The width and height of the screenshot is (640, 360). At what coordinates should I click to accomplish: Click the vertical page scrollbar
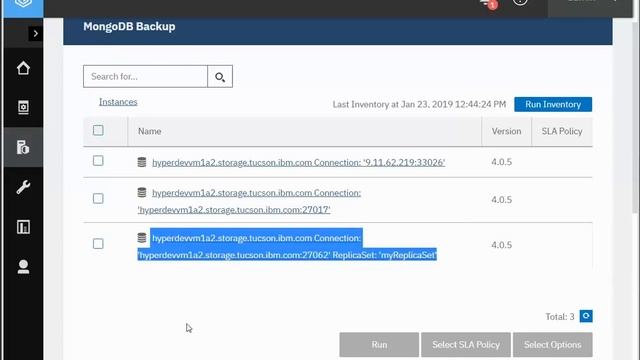tap(635, 118)
